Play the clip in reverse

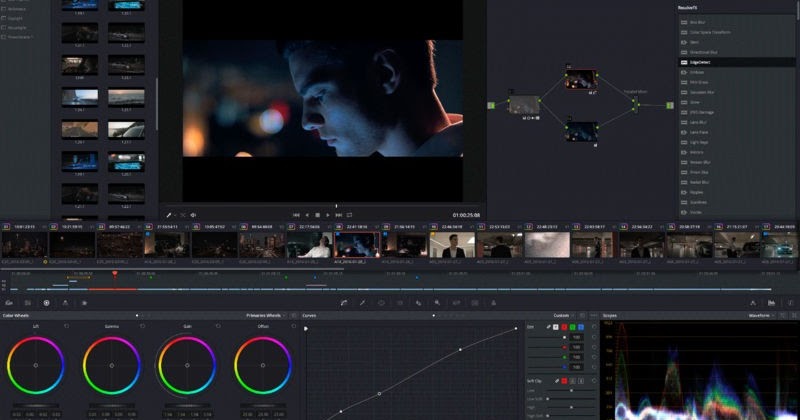(x=307, y=215)
